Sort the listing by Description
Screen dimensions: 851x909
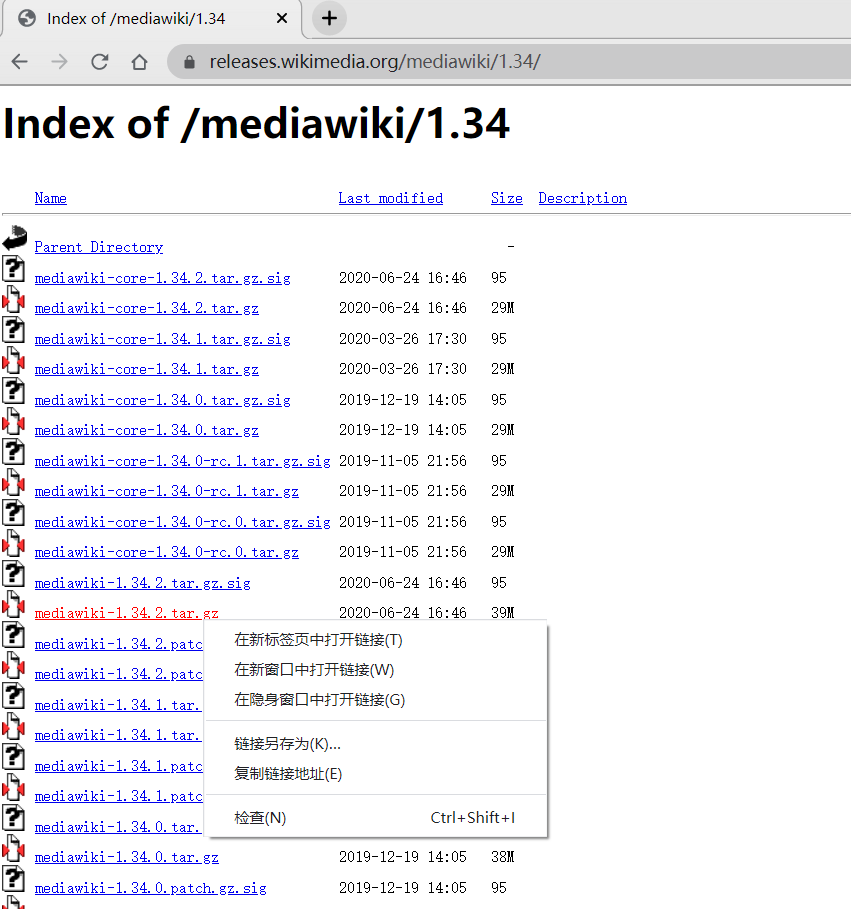583,198
